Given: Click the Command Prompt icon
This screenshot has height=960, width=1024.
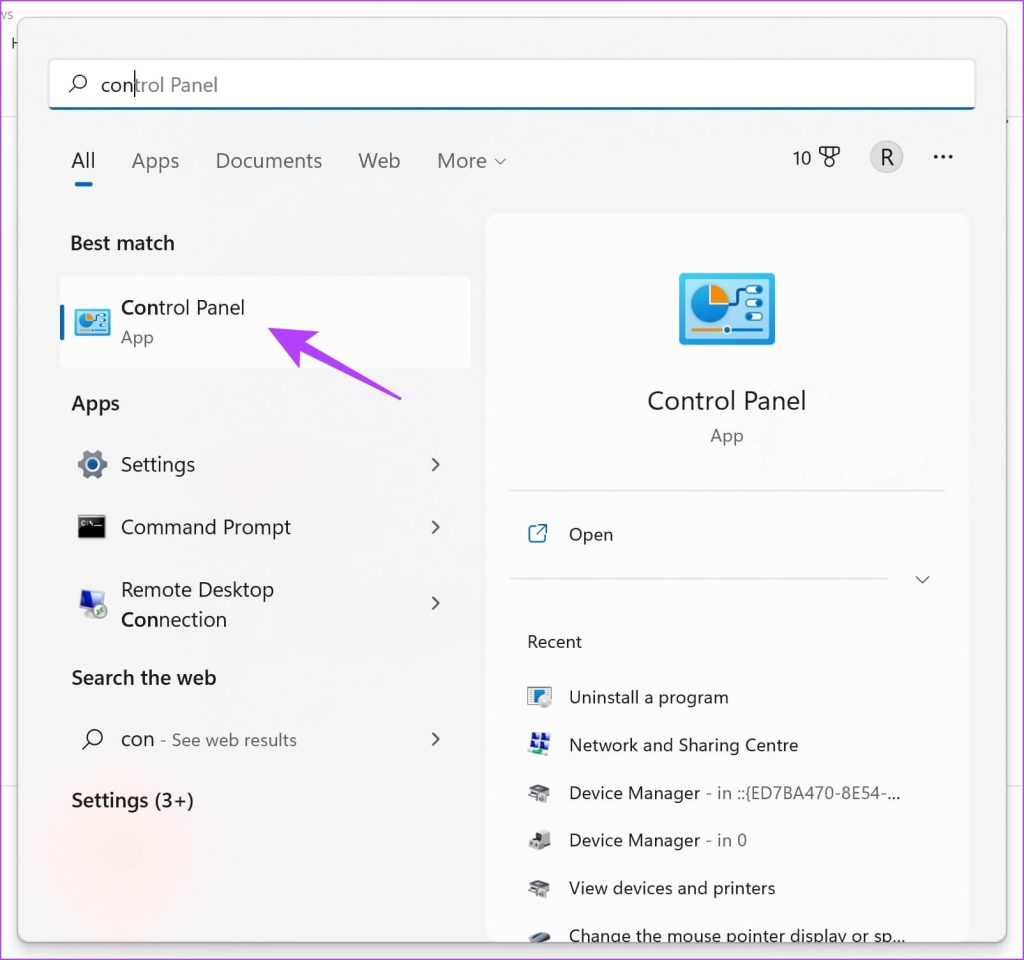Looking at the screenshot, I should pyautogui.click(x=92, y=527).
